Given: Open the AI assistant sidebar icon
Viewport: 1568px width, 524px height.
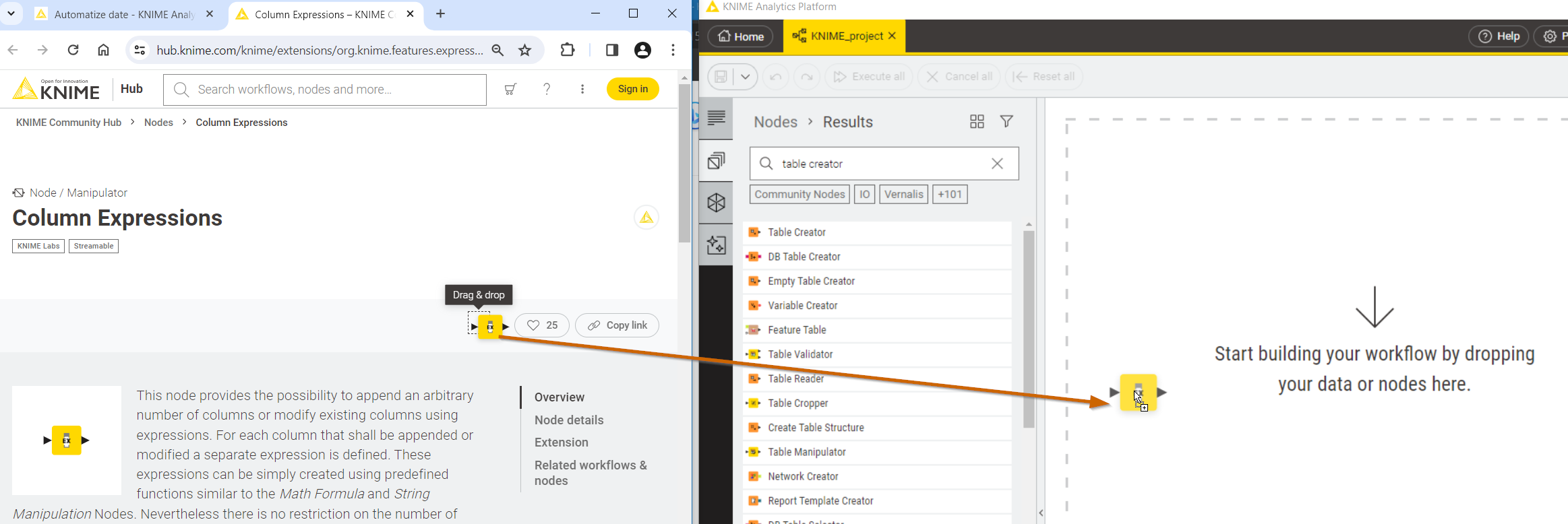Looking at the screenshot, I should coord(716,244).
